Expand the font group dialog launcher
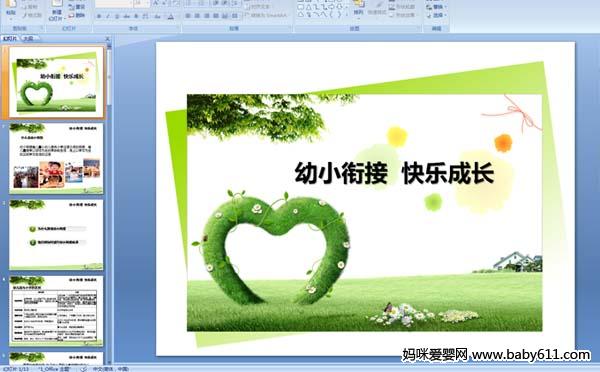This screenshot has width=600, height=372. coord(178,28)
